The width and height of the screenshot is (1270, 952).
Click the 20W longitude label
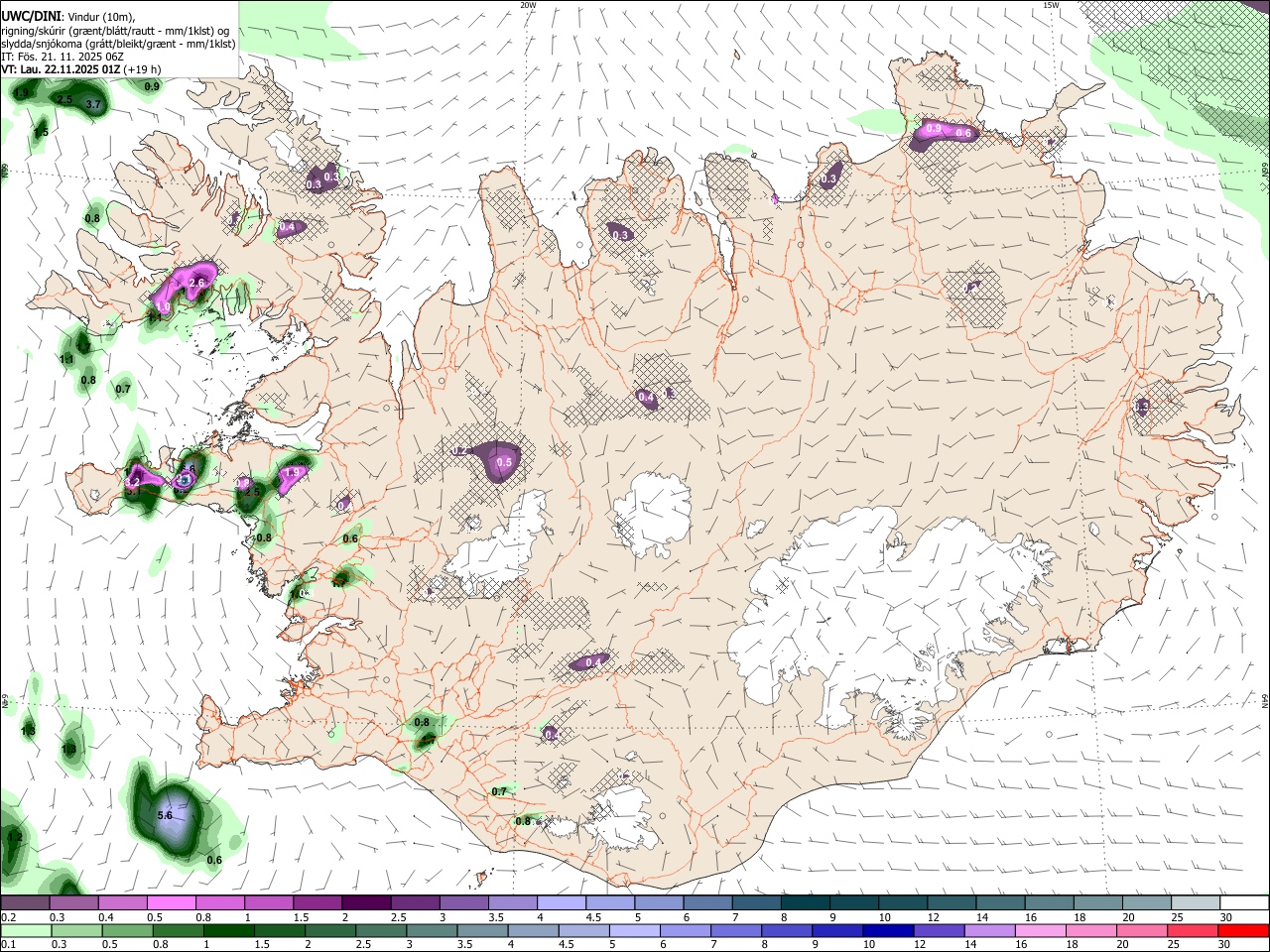[x=528, y=5]
